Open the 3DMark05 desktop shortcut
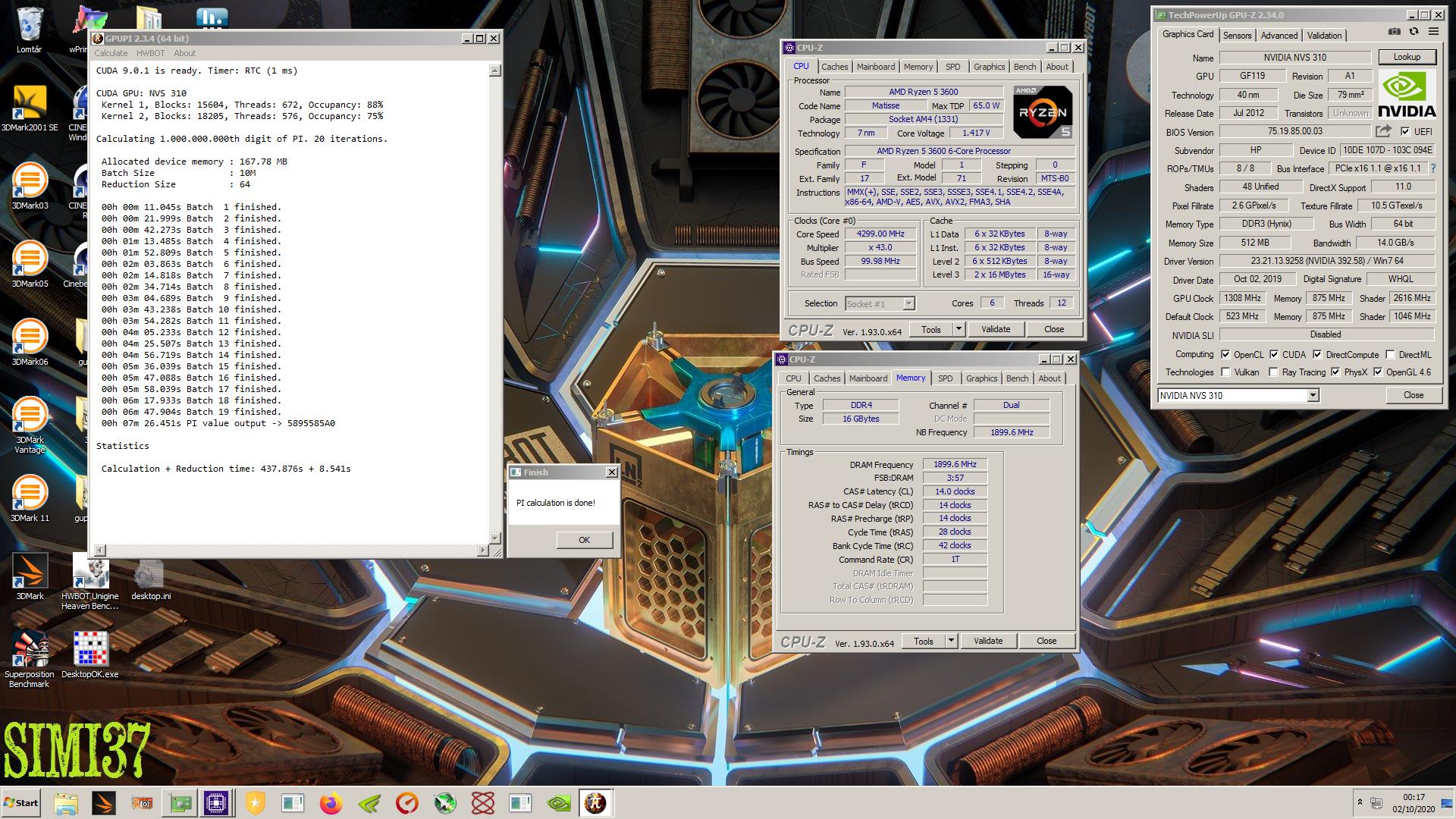1456x819 pixels. [30, 265]
